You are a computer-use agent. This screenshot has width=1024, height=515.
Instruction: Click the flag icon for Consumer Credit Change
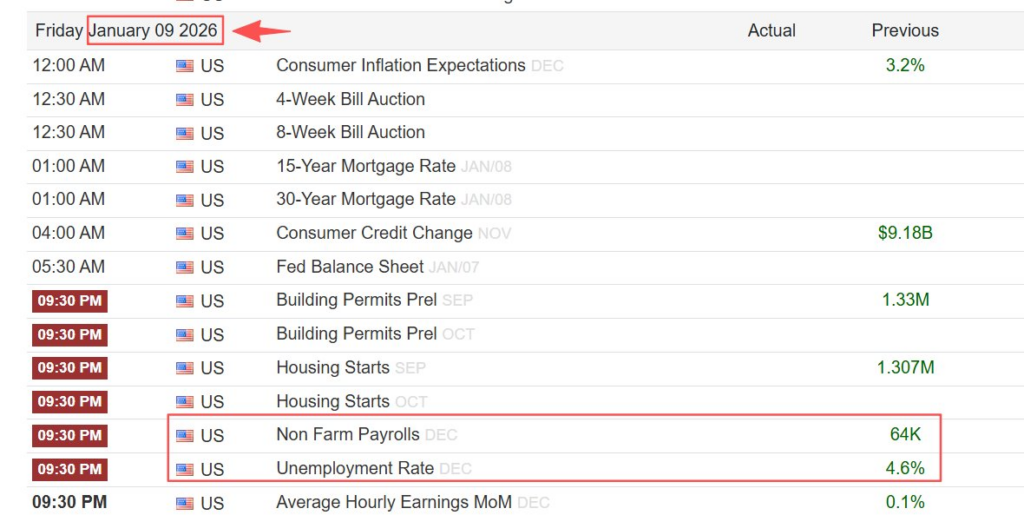pos(185,234)
